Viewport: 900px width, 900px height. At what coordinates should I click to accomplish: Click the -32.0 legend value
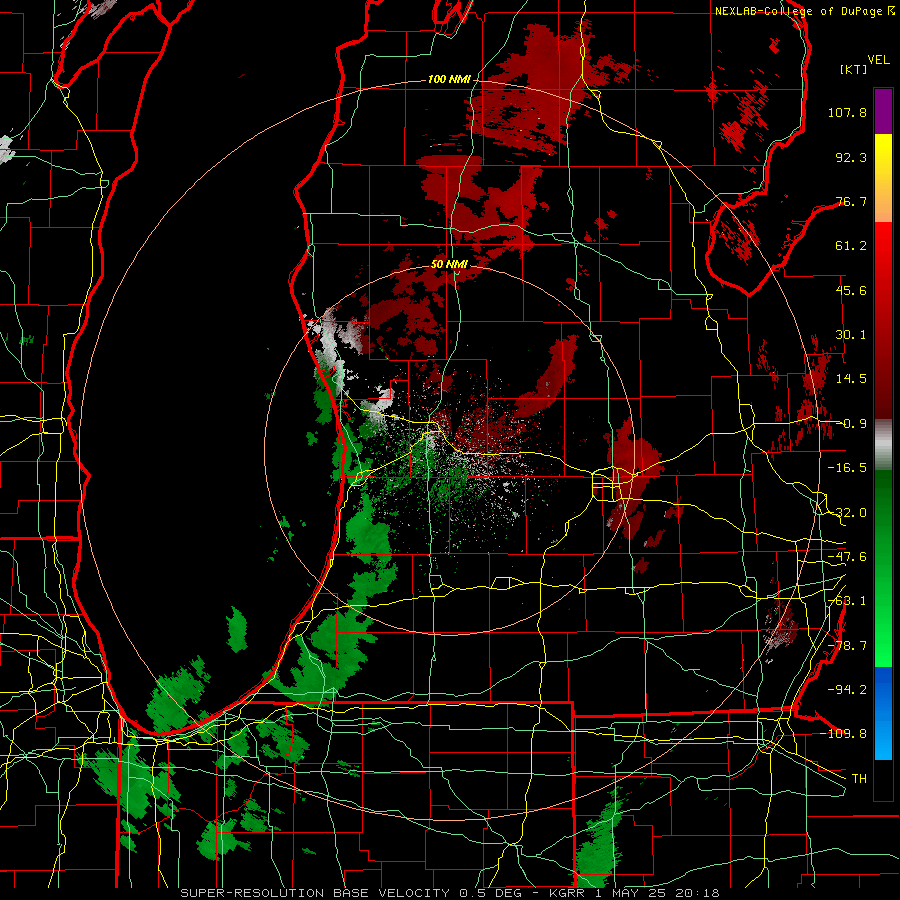847,513
